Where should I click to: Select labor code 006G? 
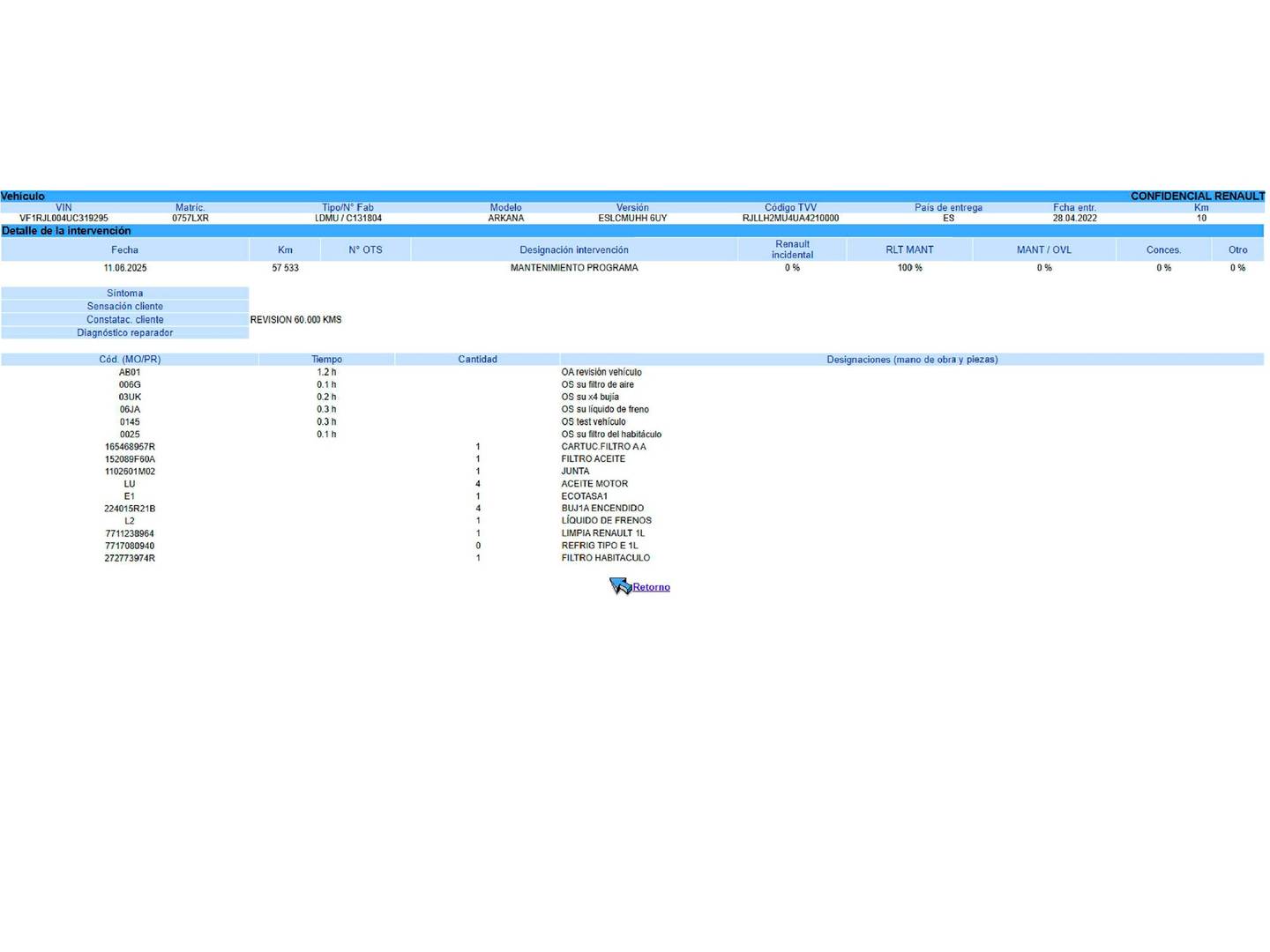pos(130,385)
